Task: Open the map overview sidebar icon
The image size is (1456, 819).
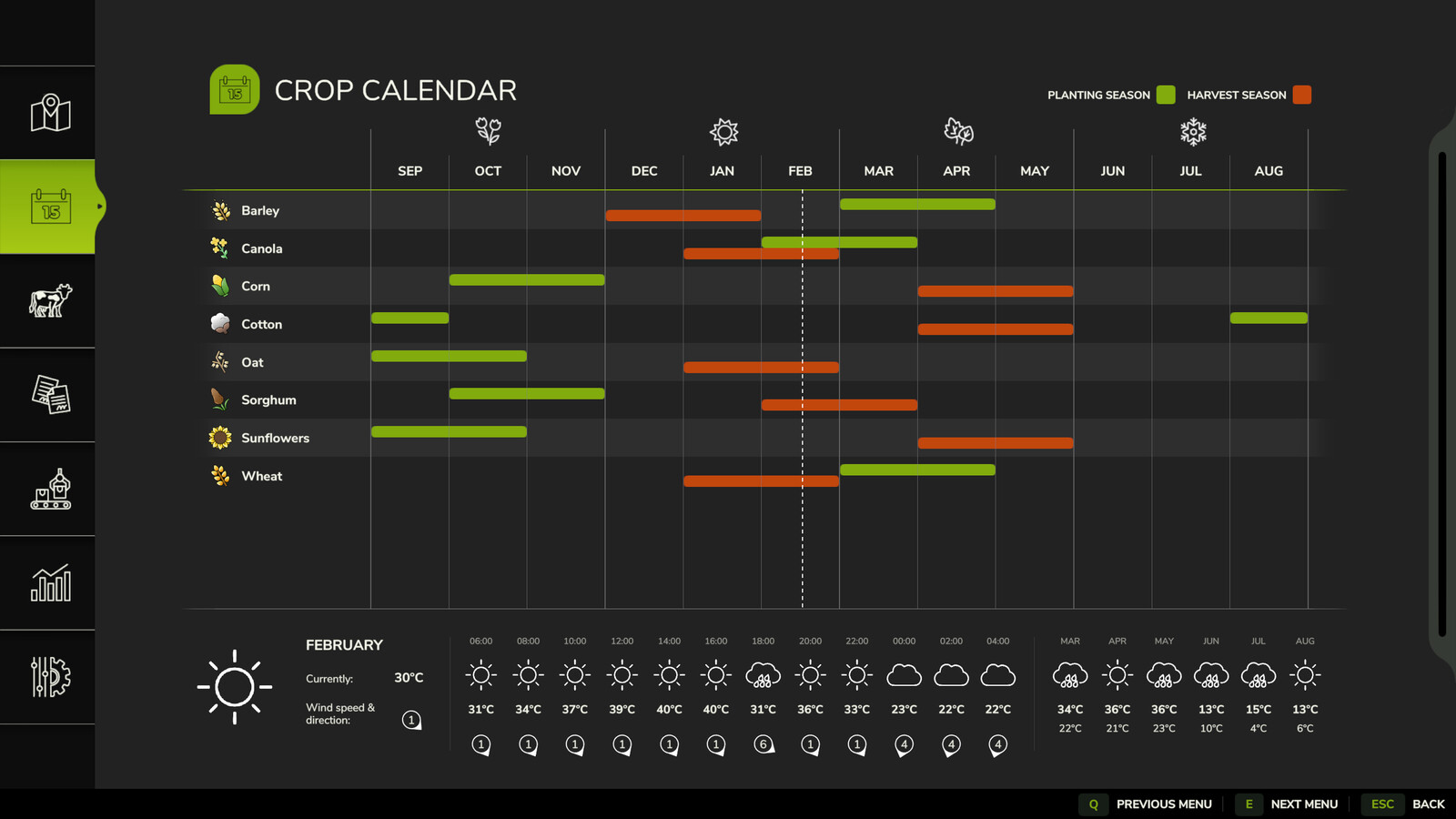Action: (x=50, y=113)
